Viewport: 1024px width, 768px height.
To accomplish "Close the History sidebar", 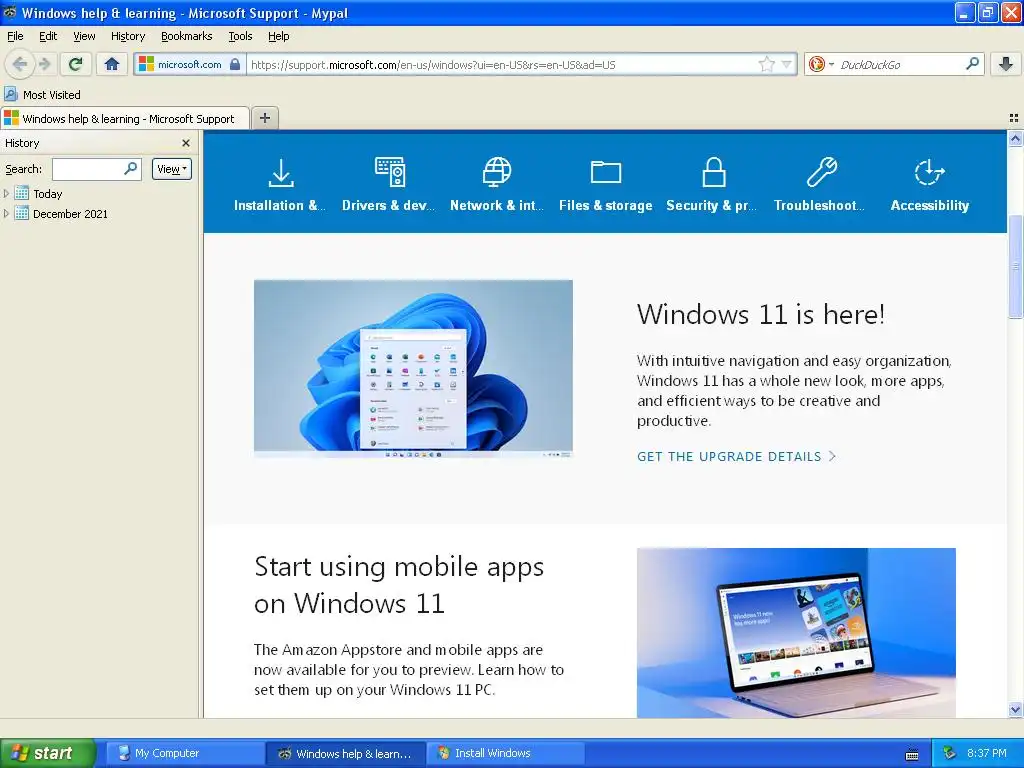I will [186, 143].
